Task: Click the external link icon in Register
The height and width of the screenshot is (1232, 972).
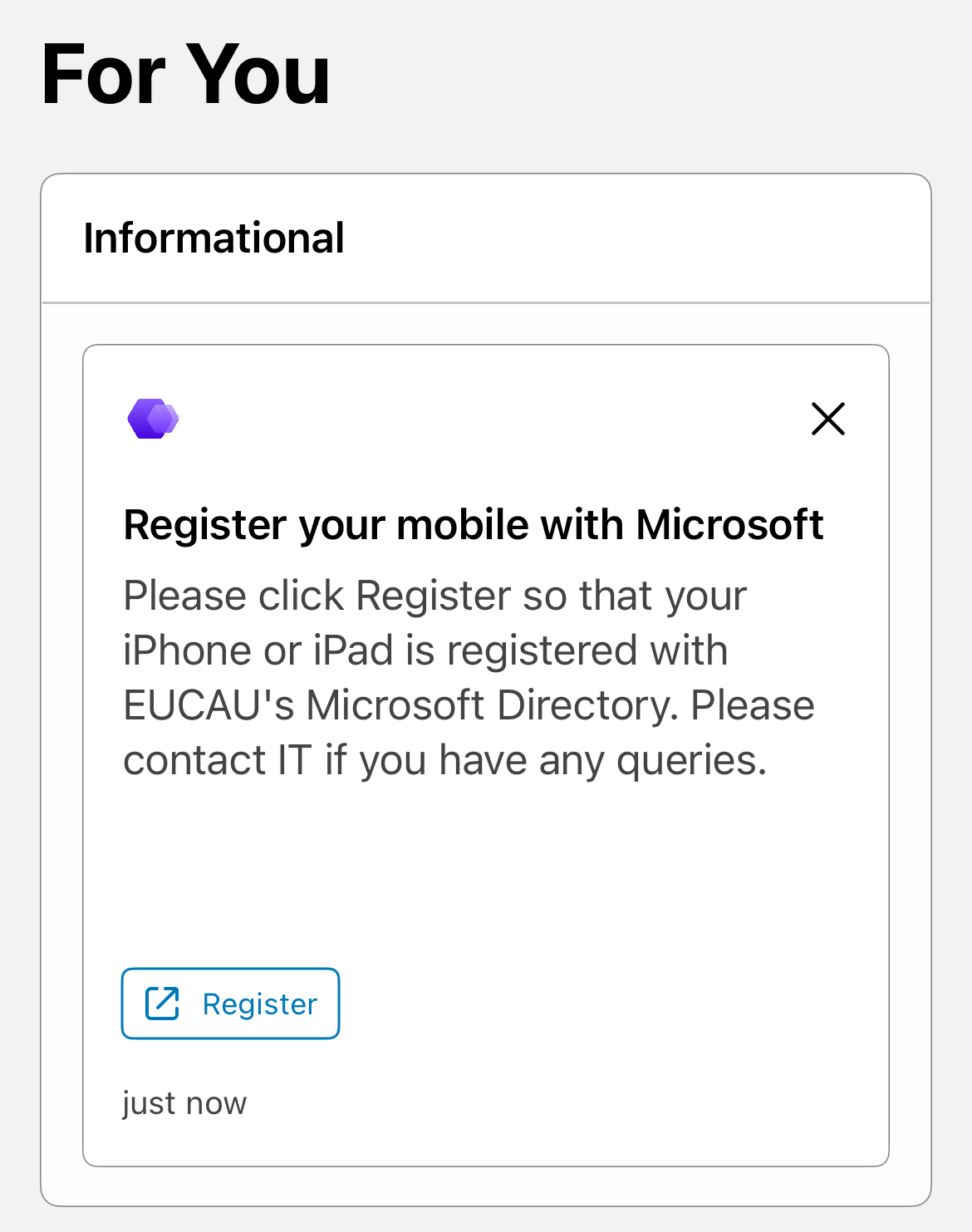Action: pos(162,1004)
